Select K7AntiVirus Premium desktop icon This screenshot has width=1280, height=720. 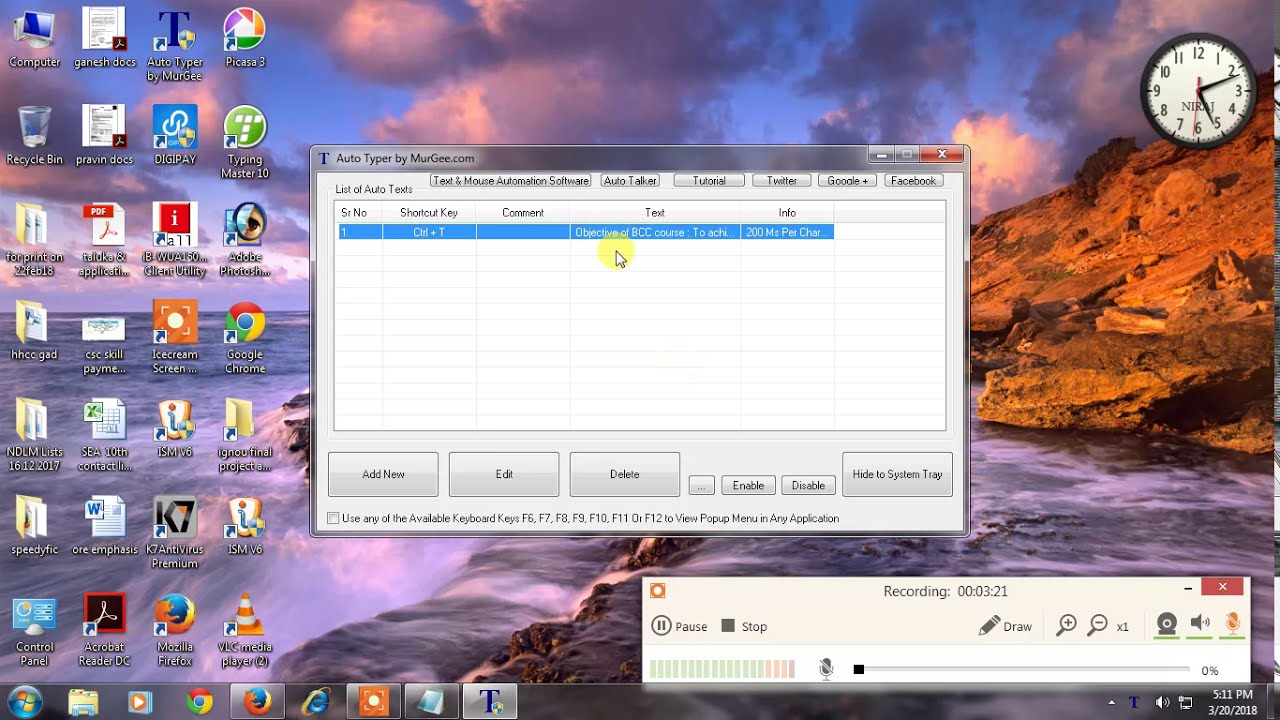pos(175,533)
